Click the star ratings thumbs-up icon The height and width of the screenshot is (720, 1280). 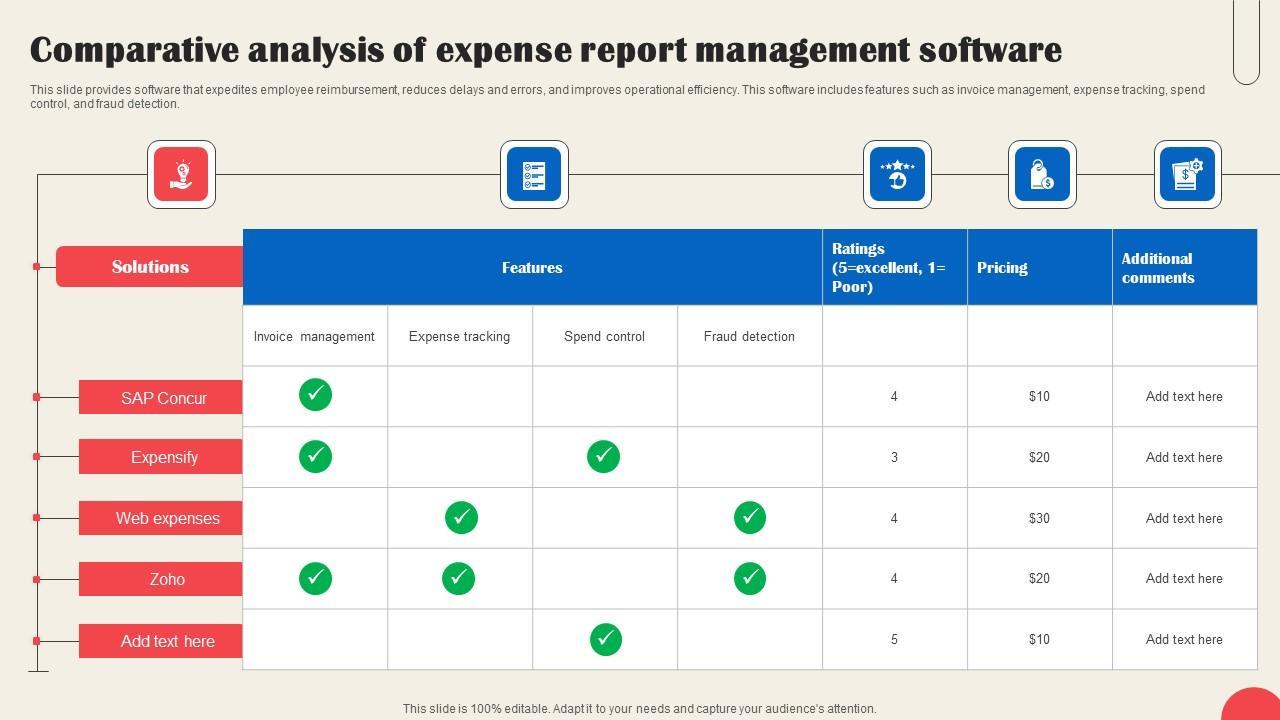pyautogui.click(x=897, y=175)
